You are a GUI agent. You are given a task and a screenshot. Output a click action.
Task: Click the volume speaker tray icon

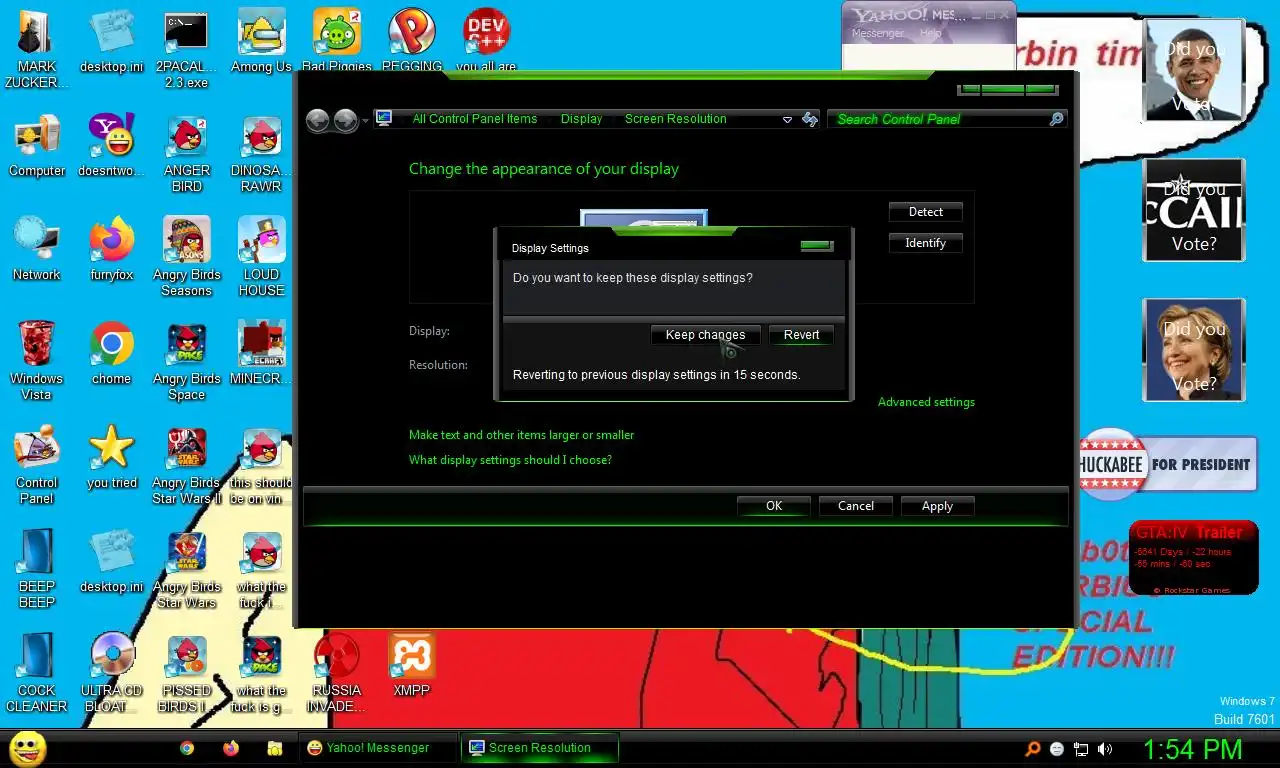[1104, 748]
